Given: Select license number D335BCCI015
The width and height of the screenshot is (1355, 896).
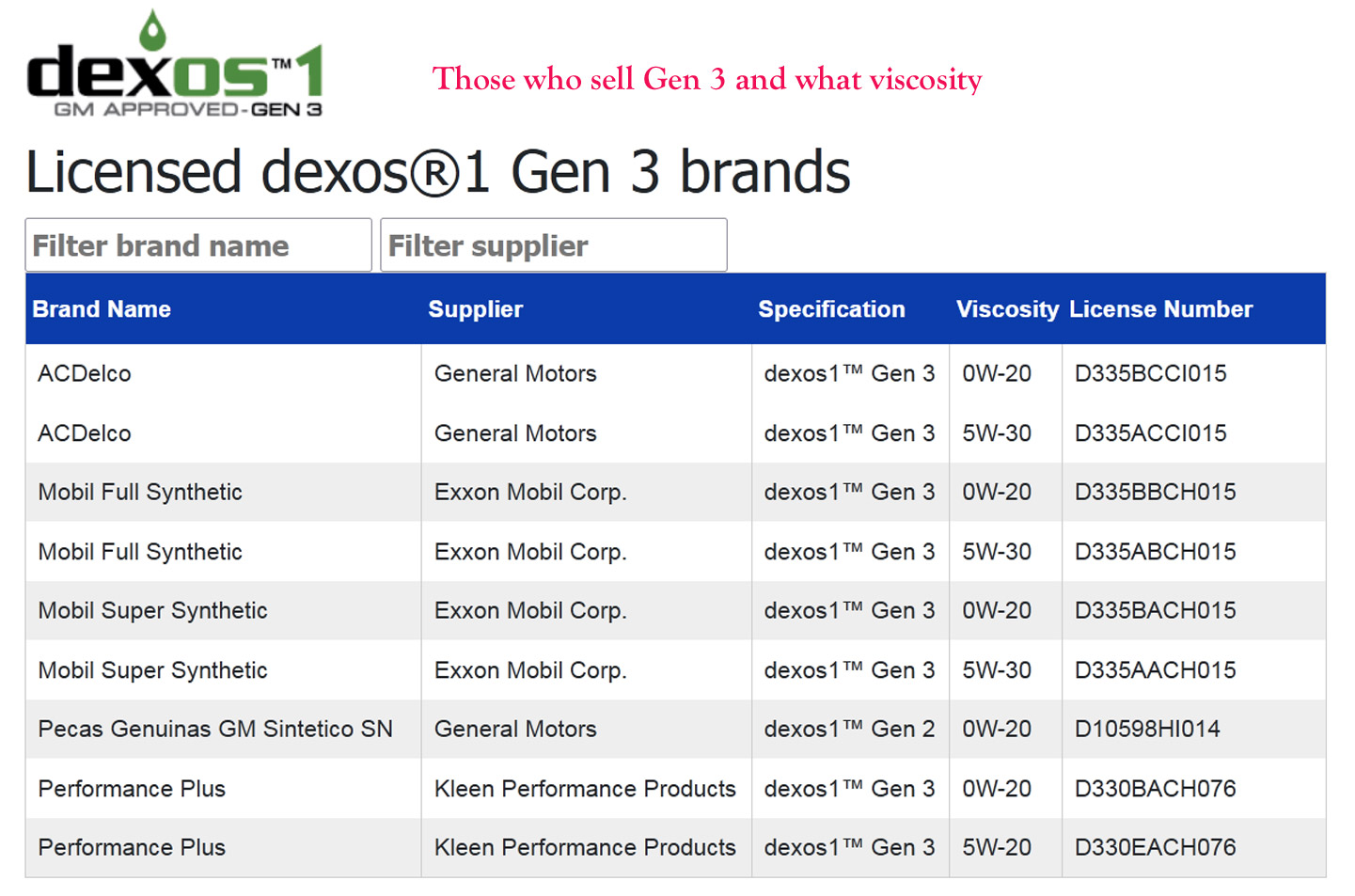Looking at the screenshot, I should (x=1150, y=373).
